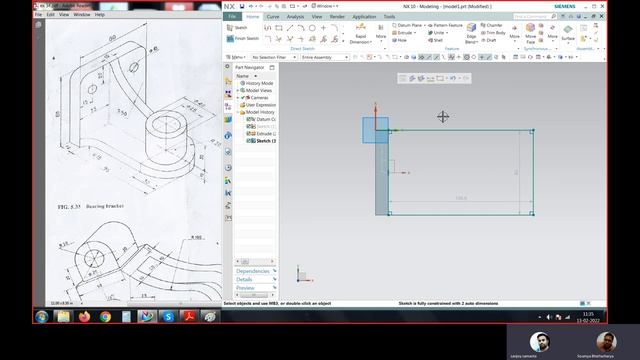This screenshot has width=640, height=360.
Task: Click the Windows Start button
Action: point(42,316)
